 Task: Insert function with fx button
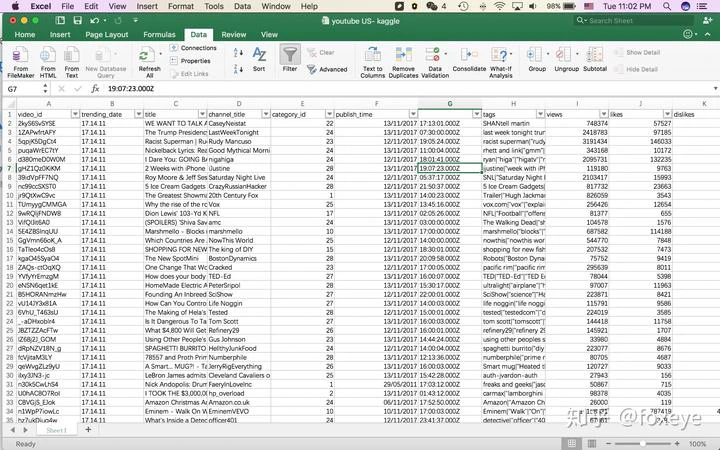coord(95,89)
